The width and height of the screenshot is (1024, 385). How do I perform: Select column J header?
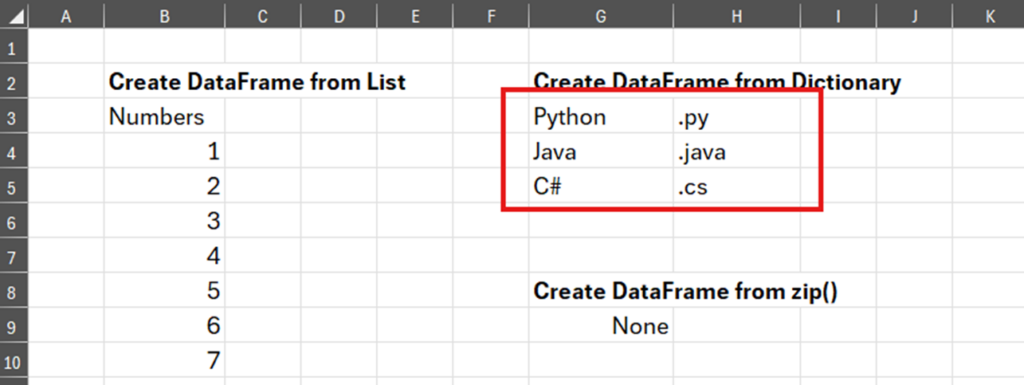pos(914,17)
